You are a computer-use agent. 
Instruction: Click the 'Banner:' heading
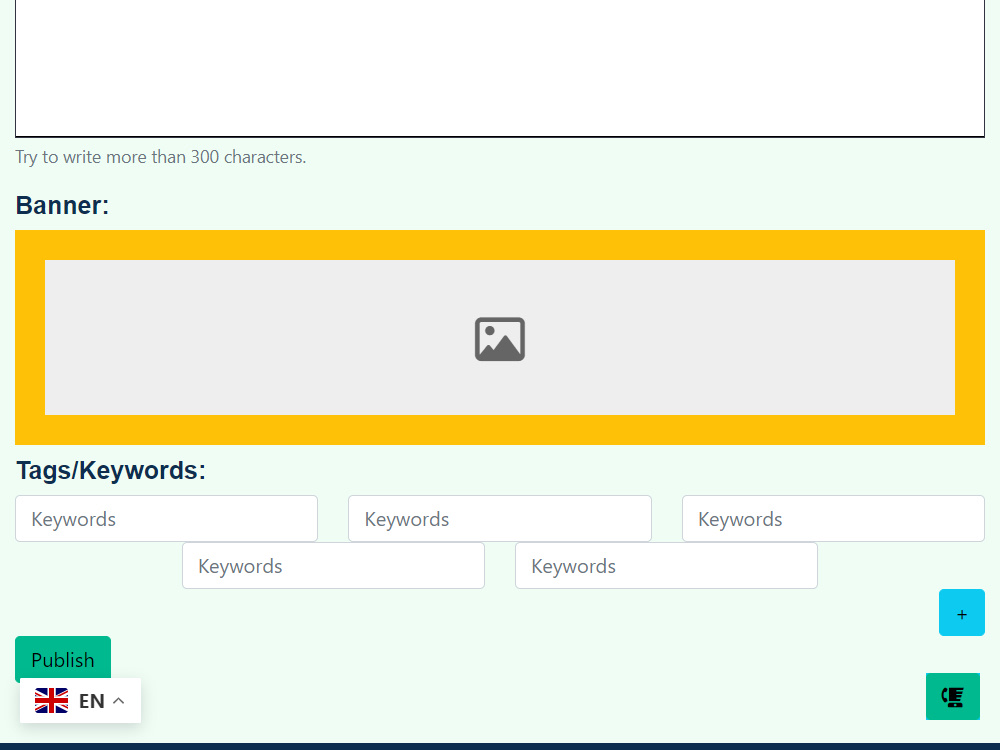[x=62, y=205]
